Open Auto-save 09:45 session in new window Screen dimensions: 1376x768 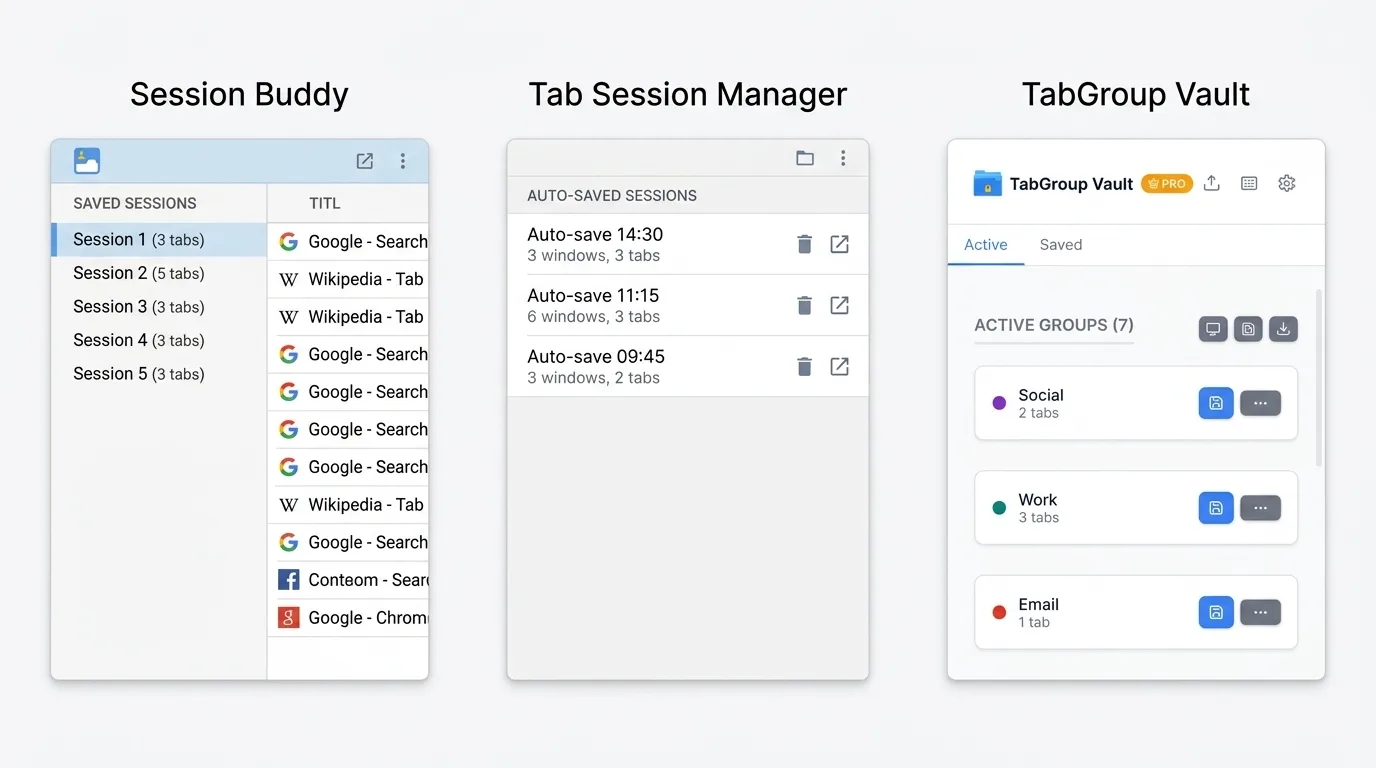coord(840,366)
